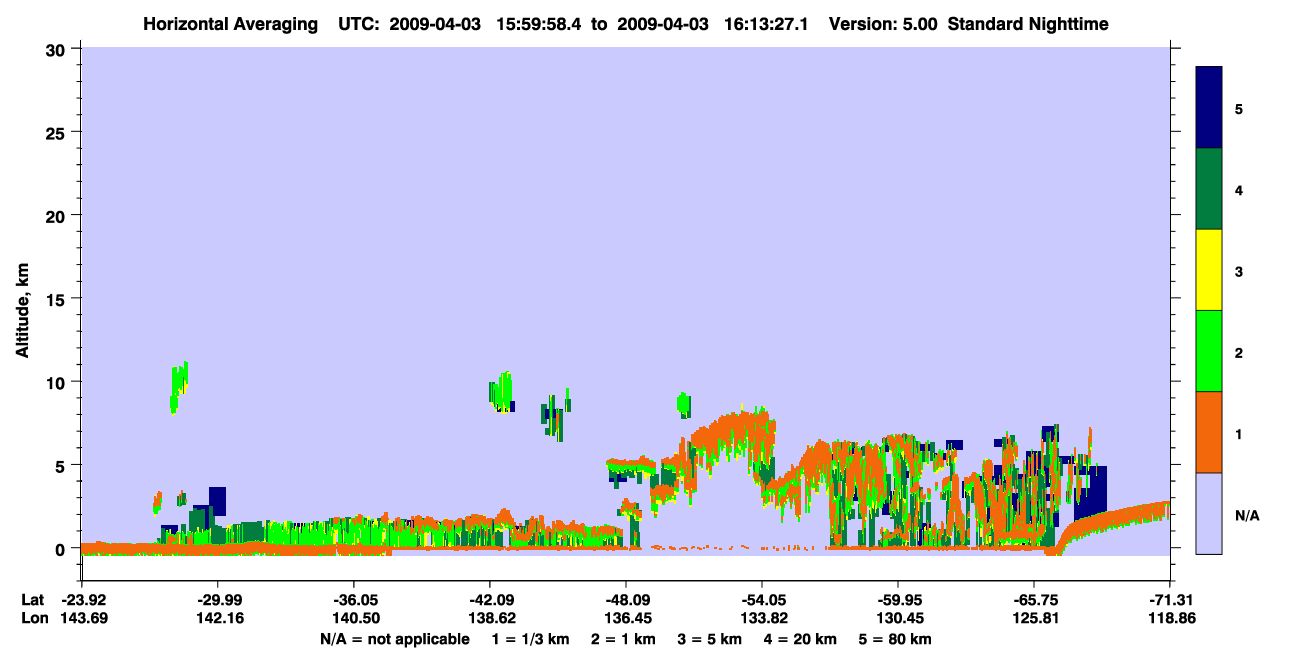Image resolution: width=1300 pixels, height=667 pixels.
Task: Click the y-axis tick label 25
Action: click(58, 132)
